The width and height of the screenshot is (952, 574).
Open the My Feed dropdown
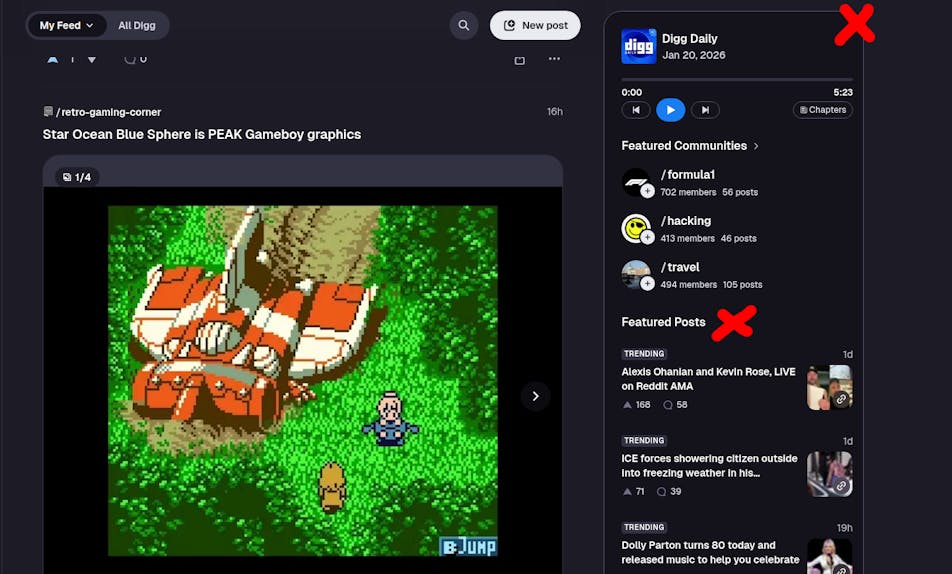coord(67,26)
